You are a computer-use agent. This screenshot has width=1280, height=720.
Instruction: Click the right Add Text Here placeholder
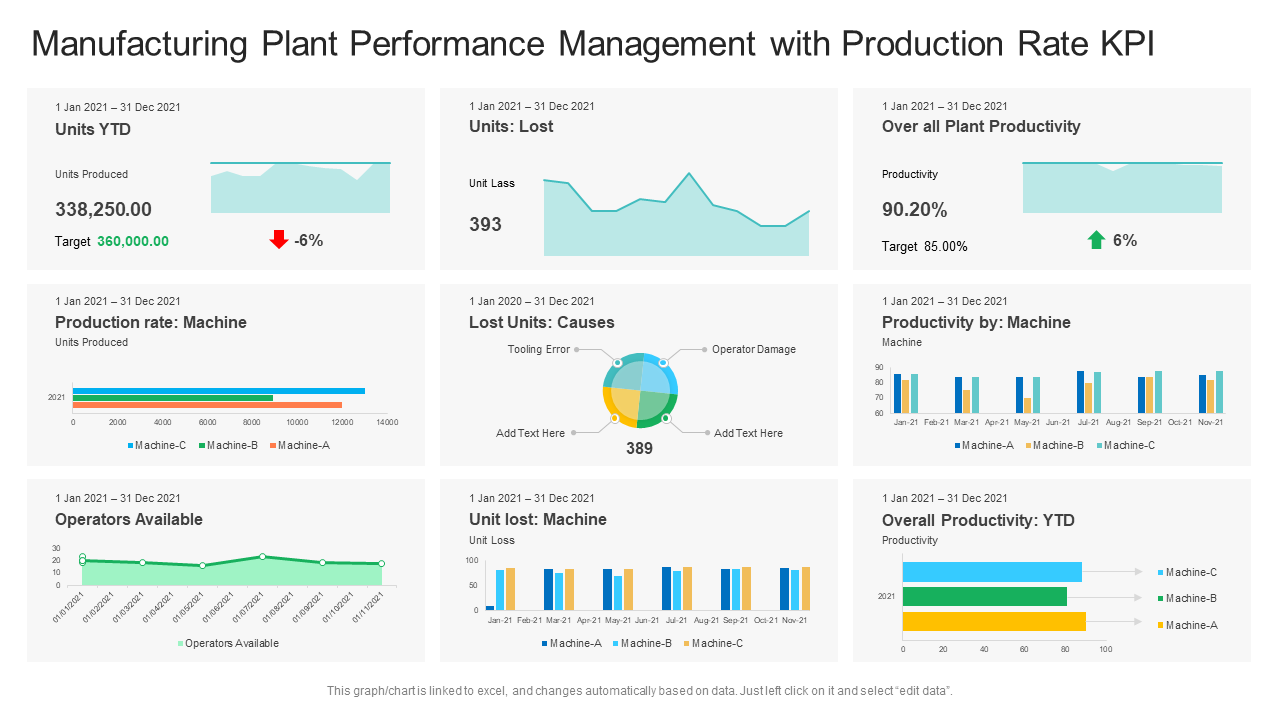coord(748,433)
